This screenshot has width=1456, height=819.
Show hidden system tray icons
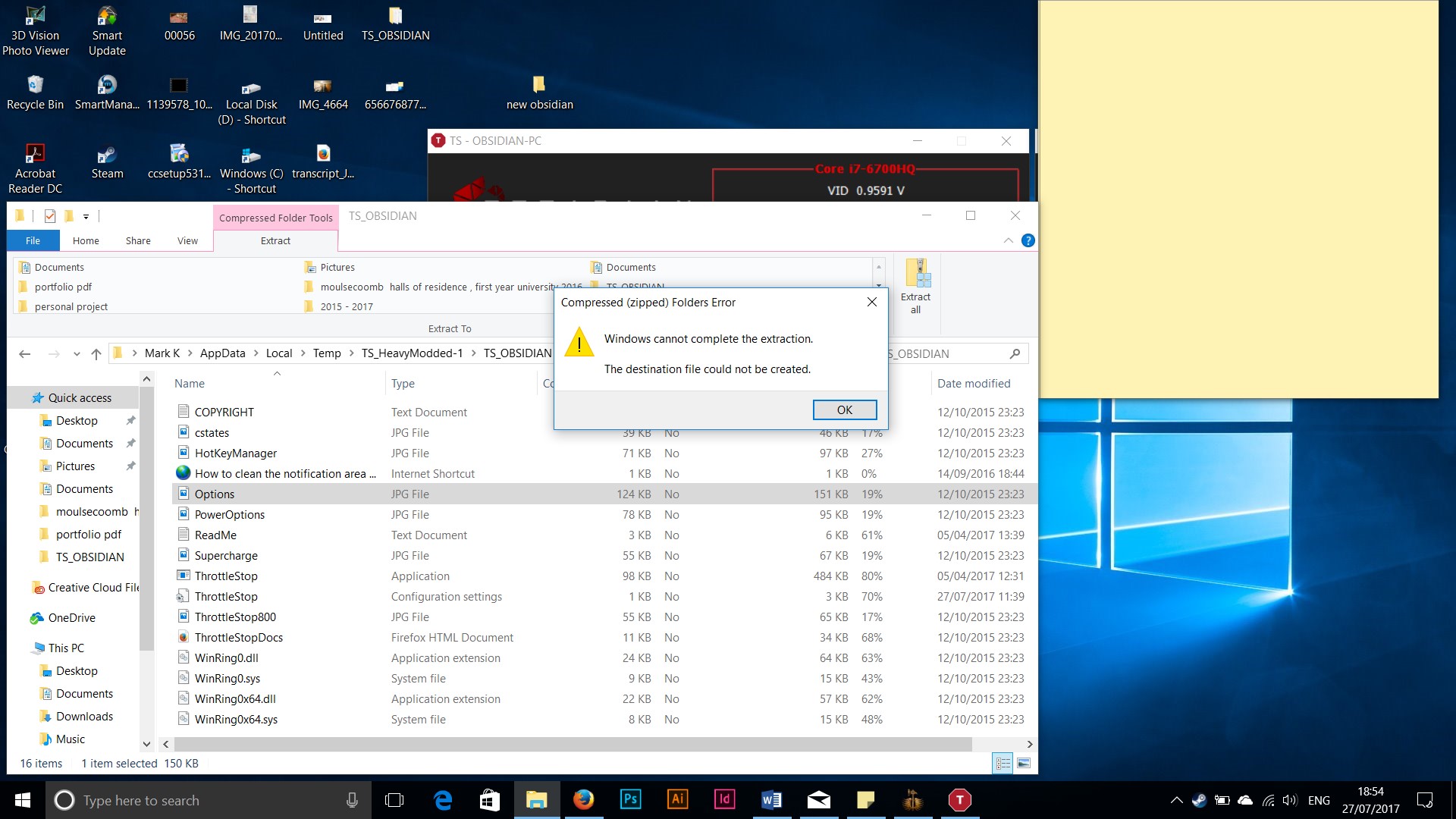1176,800
